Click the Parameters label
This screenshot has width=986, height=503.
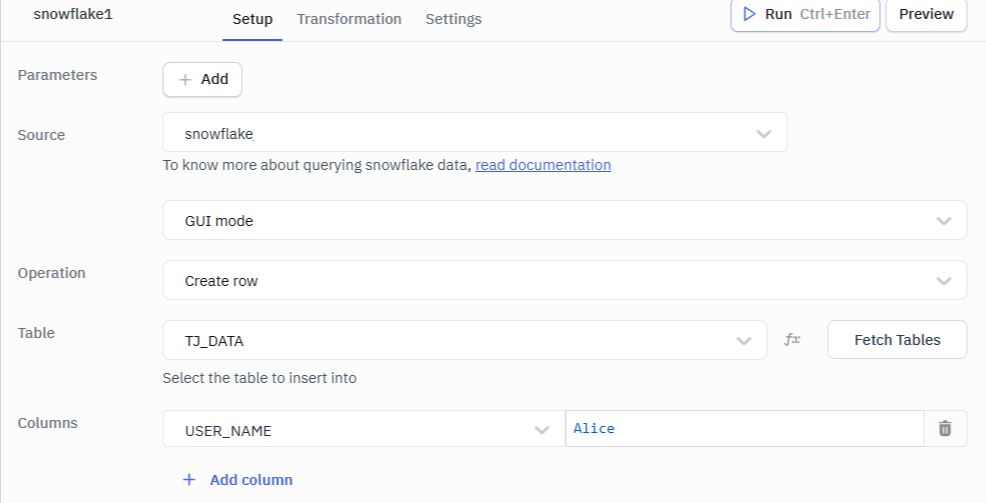(57, 75)
